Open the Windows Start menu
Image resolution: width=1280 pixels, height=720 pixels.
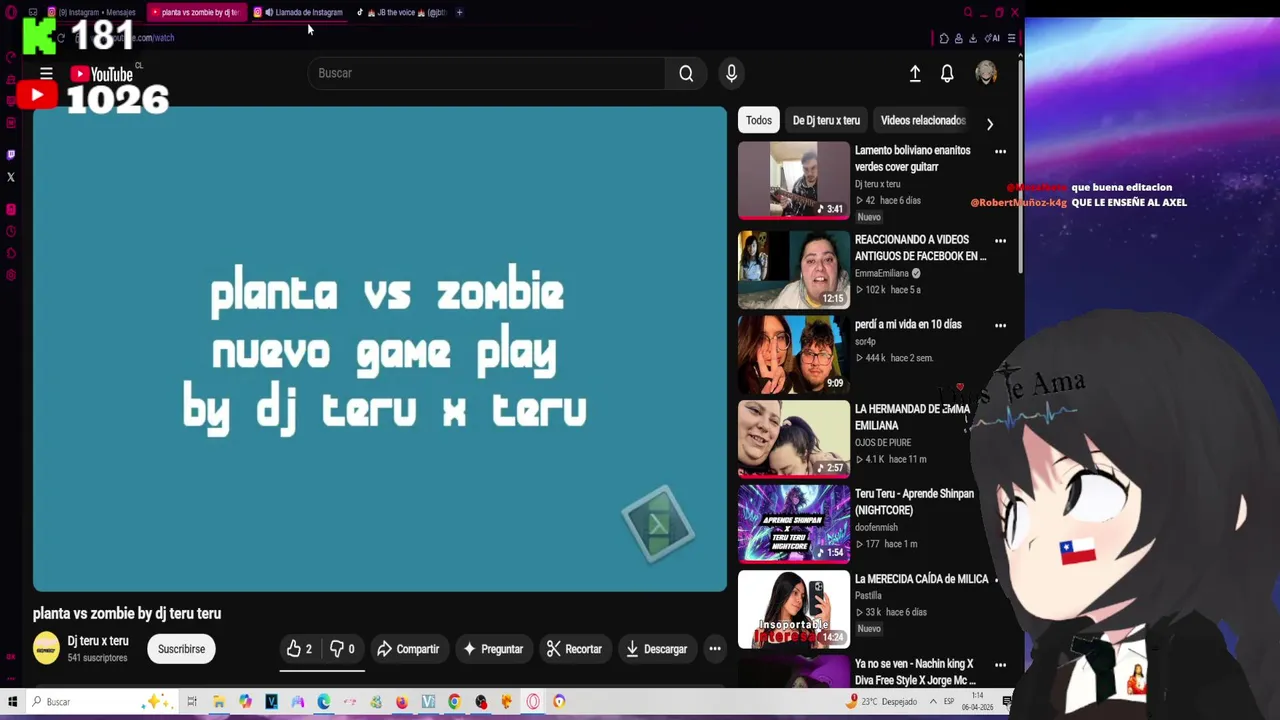[x=13, y=702]
